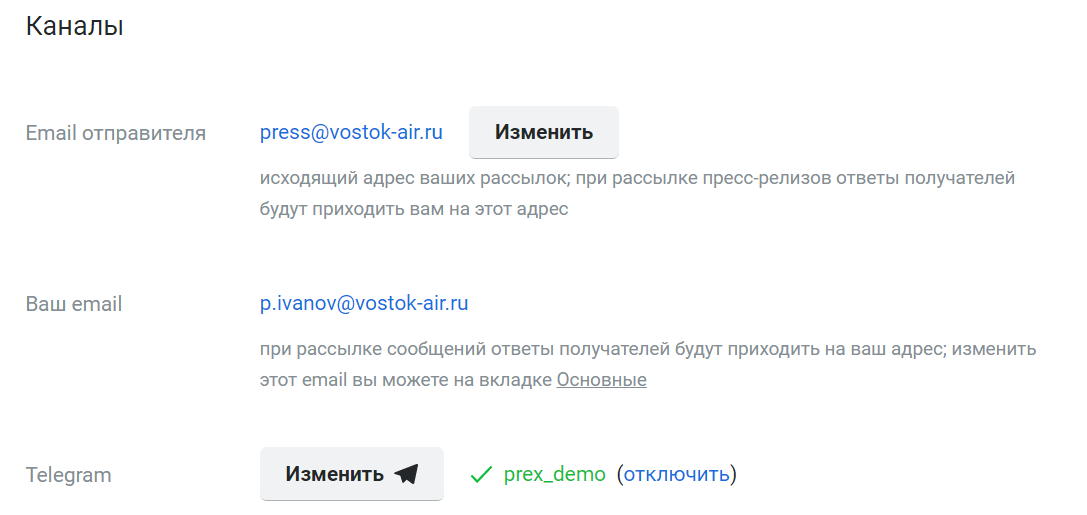1087x515 pixels.
Task: Select the prex_demo Telegram account name
Action: point(554,474)
